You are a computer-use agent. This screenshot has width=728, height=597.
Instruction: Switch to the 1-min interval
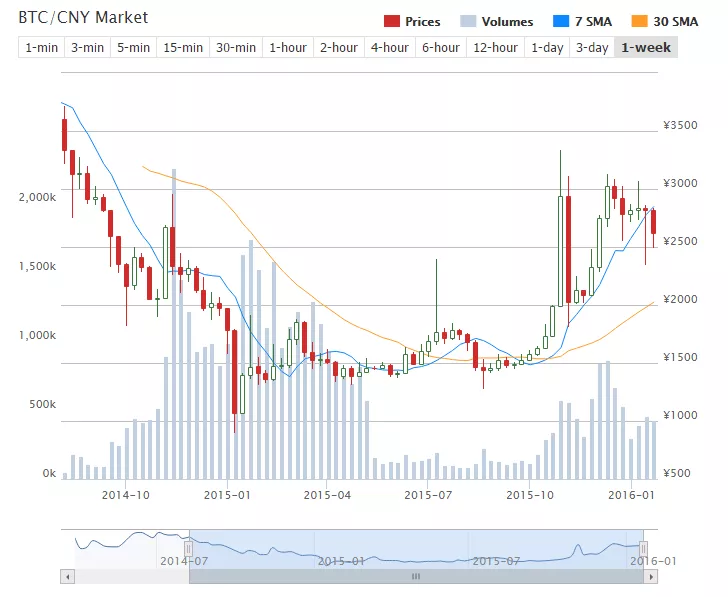point(40,47)
